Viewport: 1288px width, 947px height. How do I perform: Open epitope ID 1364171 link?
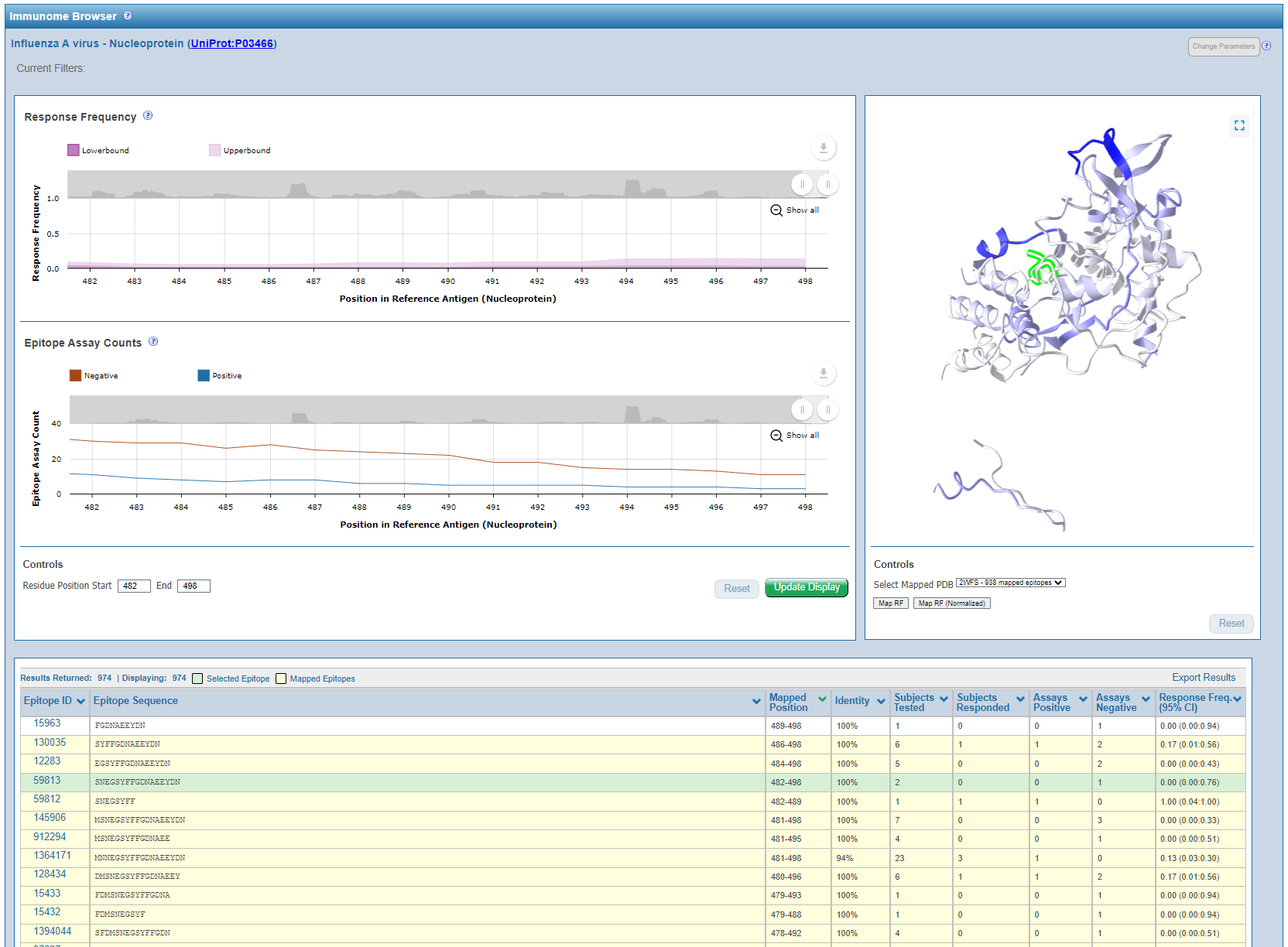(52, 856)
